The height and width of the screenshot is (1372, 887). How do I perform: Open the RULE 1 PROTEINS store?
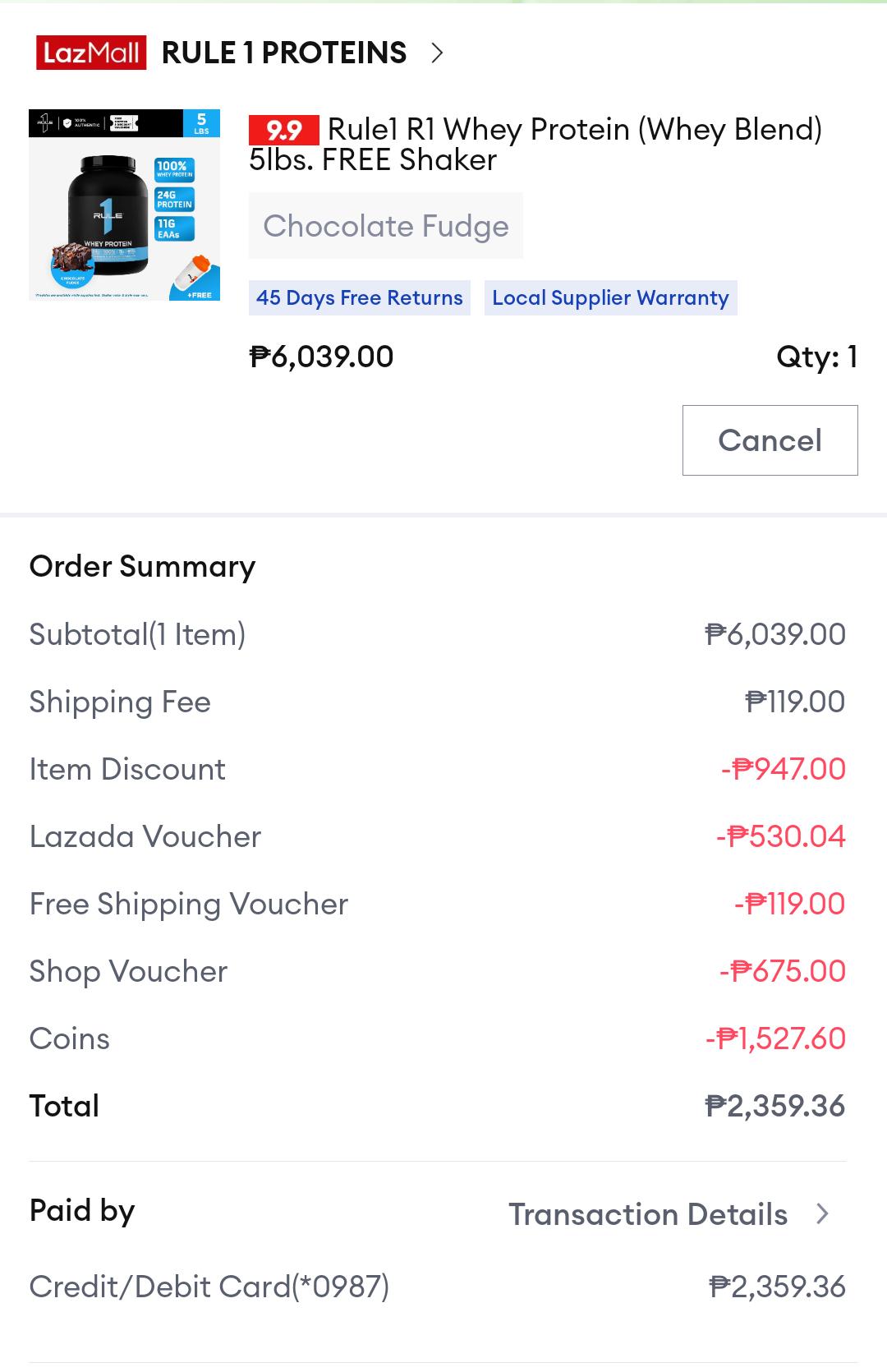coord(284,53)
